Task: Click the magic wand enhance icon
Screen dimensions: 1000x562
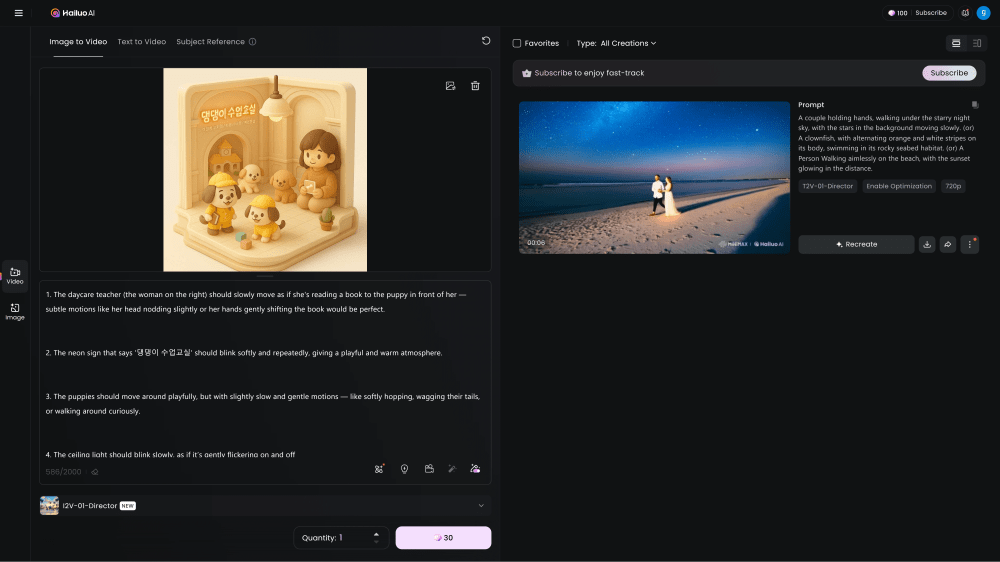Action: [452, 469]
